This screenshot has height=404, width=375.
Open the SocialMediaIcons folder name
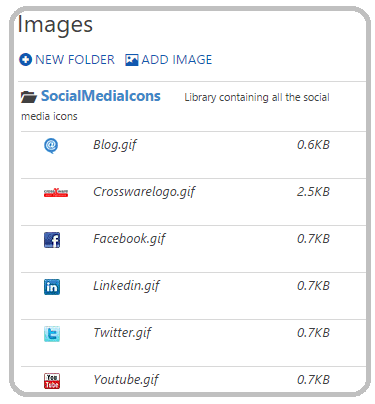pyautogui.click(x=101, y=96)
